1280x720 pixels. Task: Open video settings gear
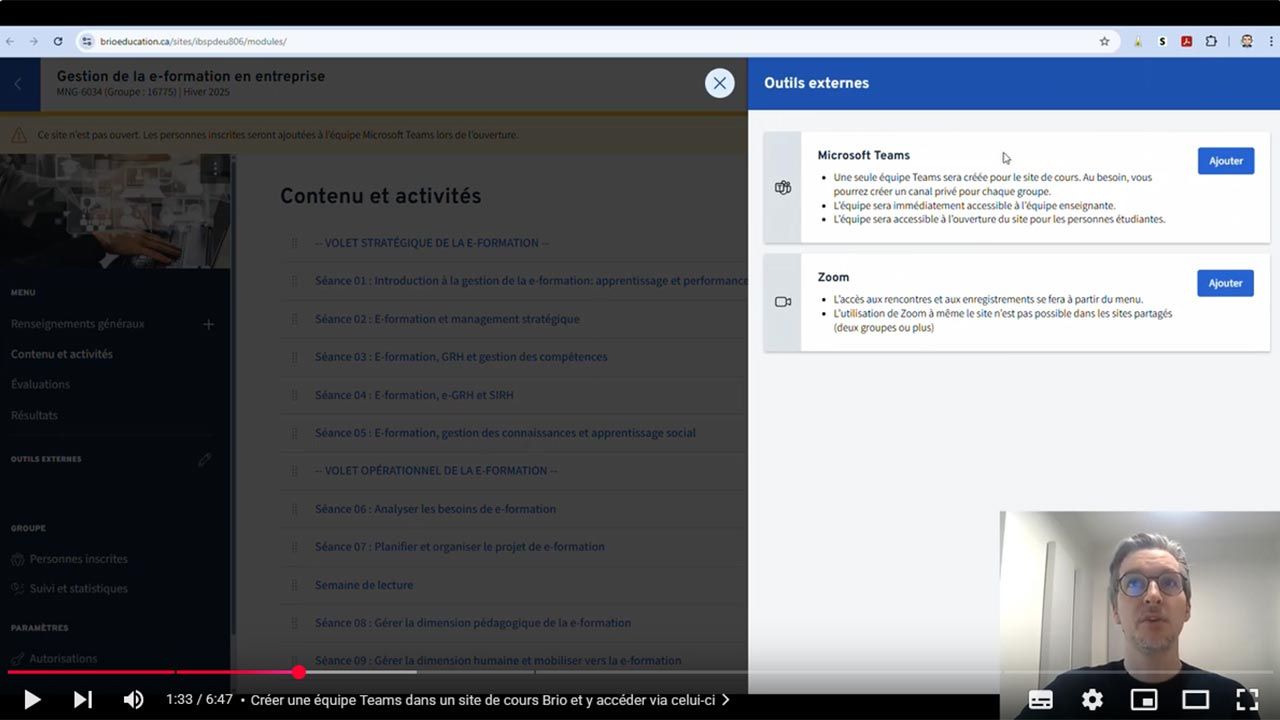(1092, 700)
